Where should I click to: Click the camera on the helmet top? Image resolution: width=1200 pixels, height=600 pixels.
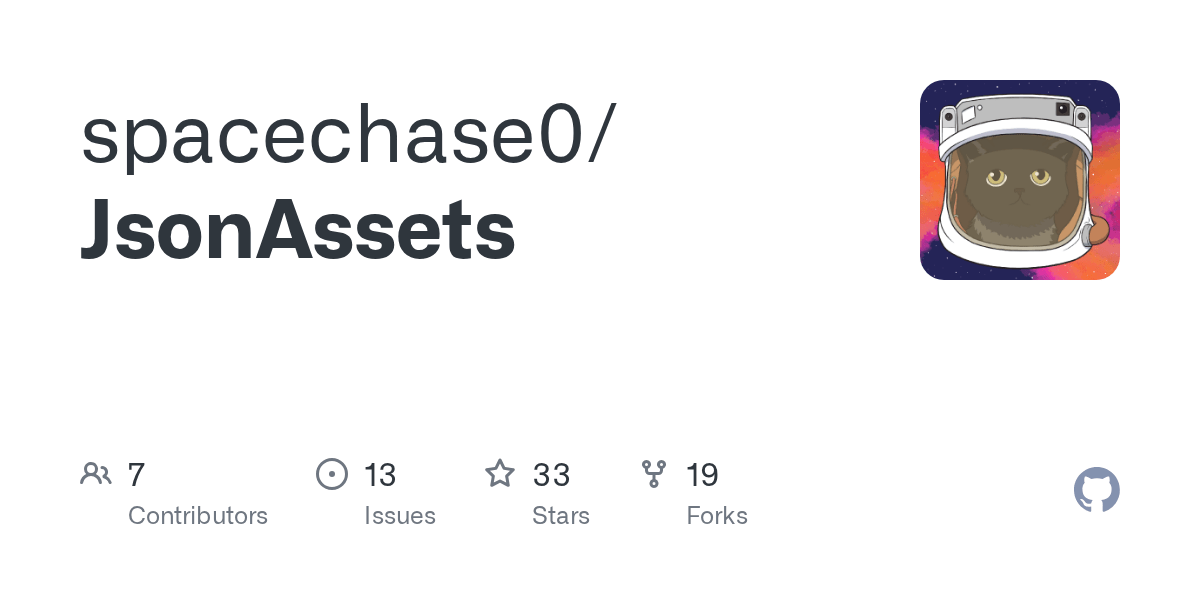click(1062, 109)
